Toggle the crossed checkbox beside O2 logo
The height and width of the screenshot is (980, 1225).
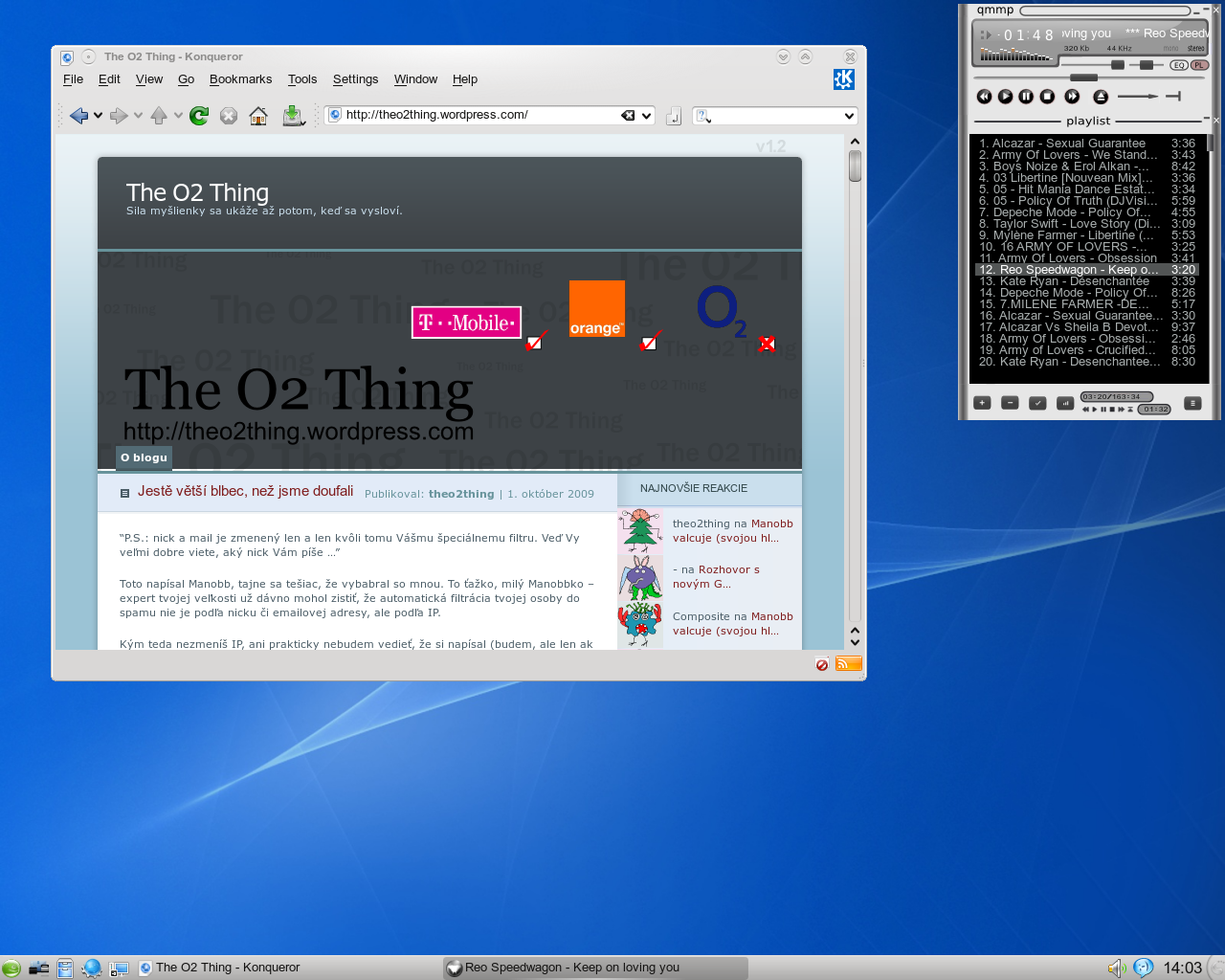click(767, 344)
